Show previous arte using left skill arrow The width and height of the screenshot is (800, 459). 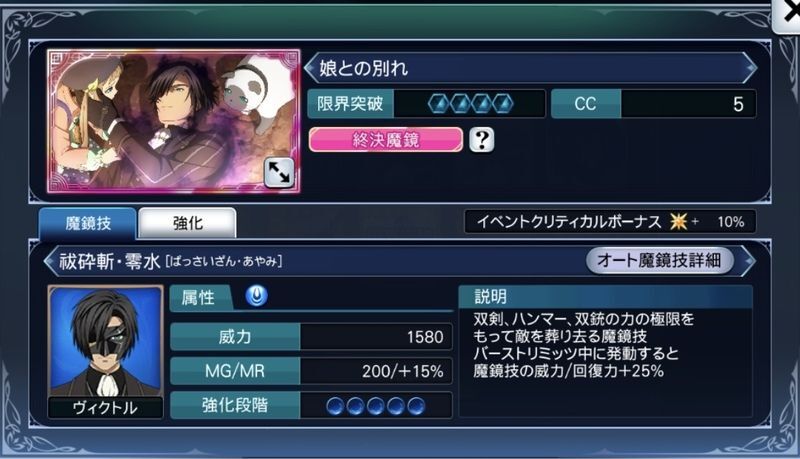pos(51,261)
